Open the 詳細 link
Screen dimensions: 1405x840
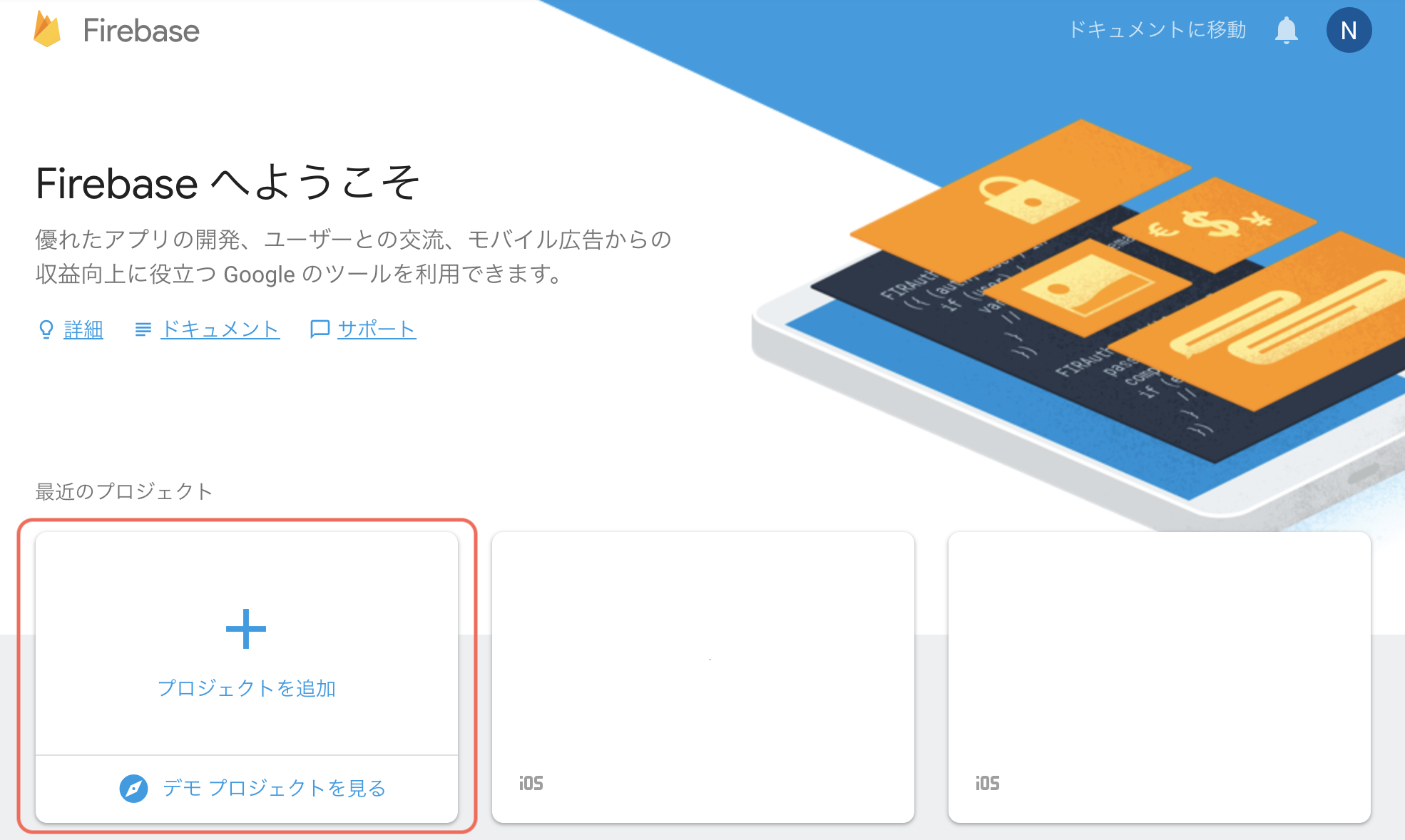83,329
